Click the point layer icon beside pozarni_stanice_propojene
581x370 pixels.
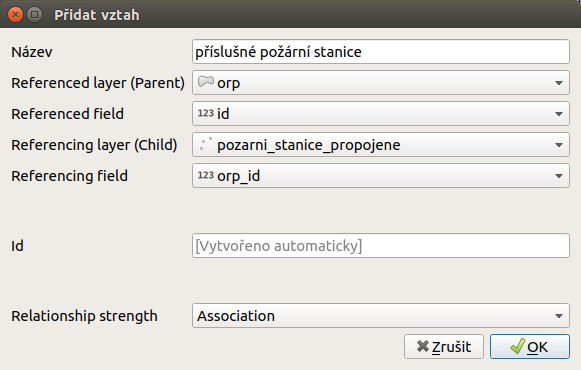tap(206, 144)
